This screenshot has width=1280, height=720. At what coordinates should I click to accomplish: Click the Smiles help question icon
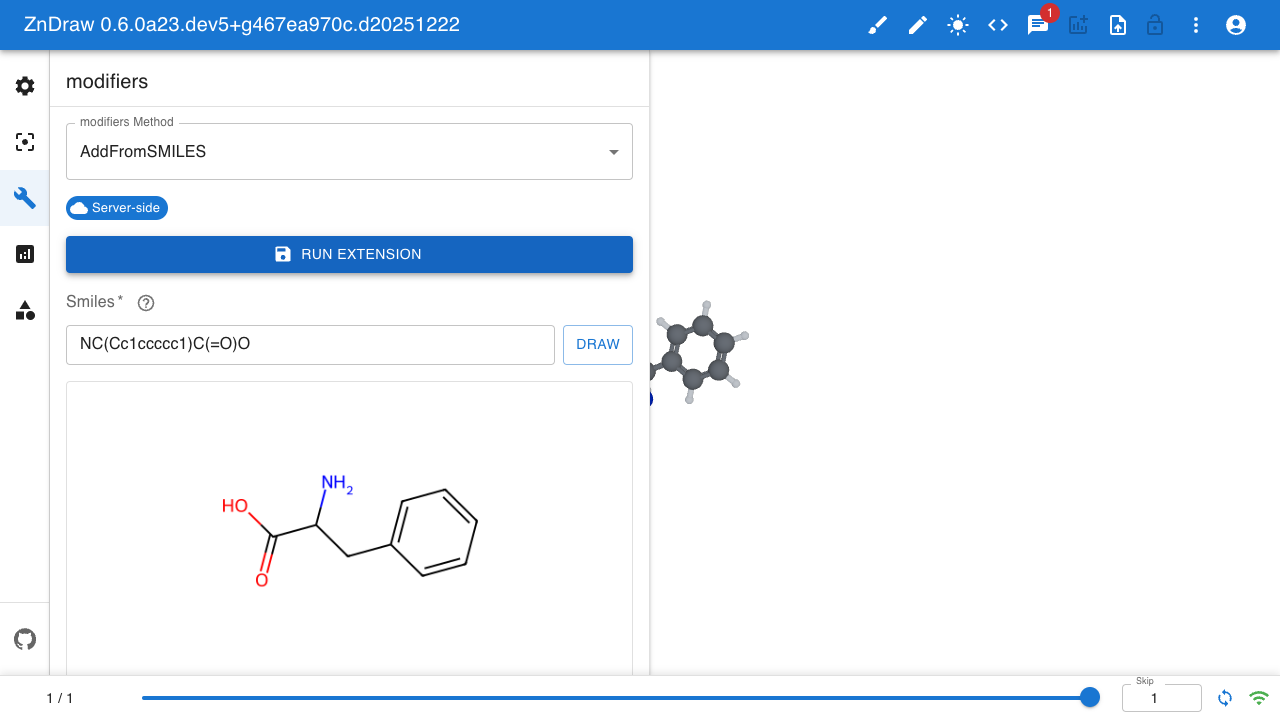[146, 303]
